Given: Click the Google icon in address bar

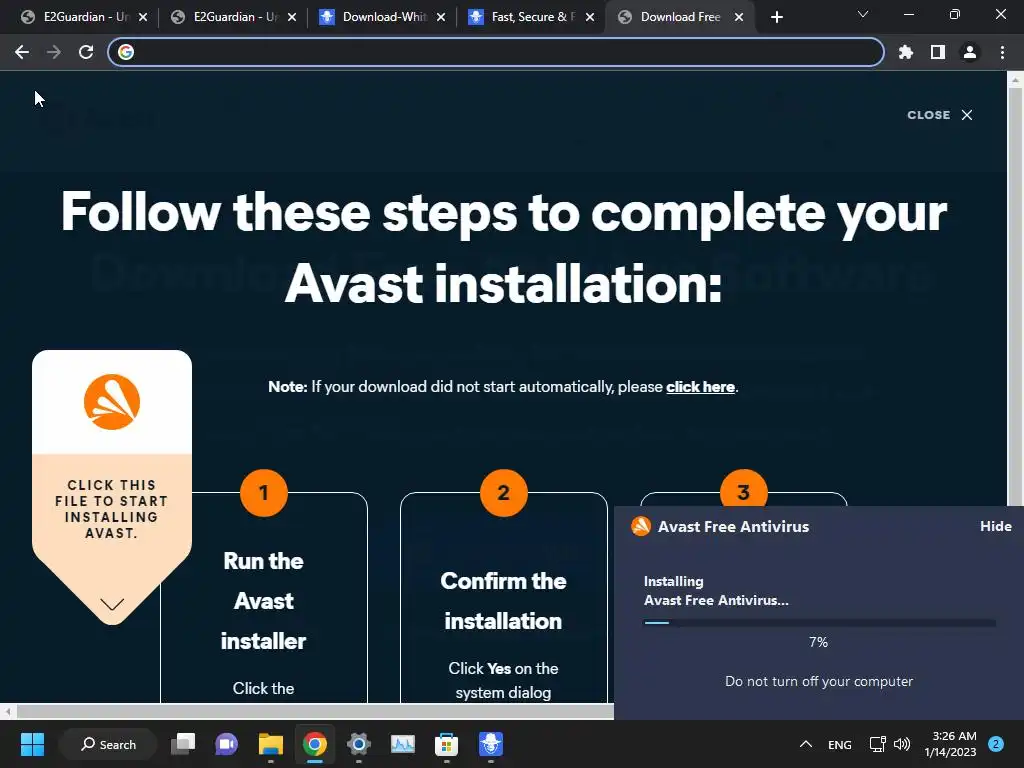Looking at the screenshot, I should click(x=126, y=52).
